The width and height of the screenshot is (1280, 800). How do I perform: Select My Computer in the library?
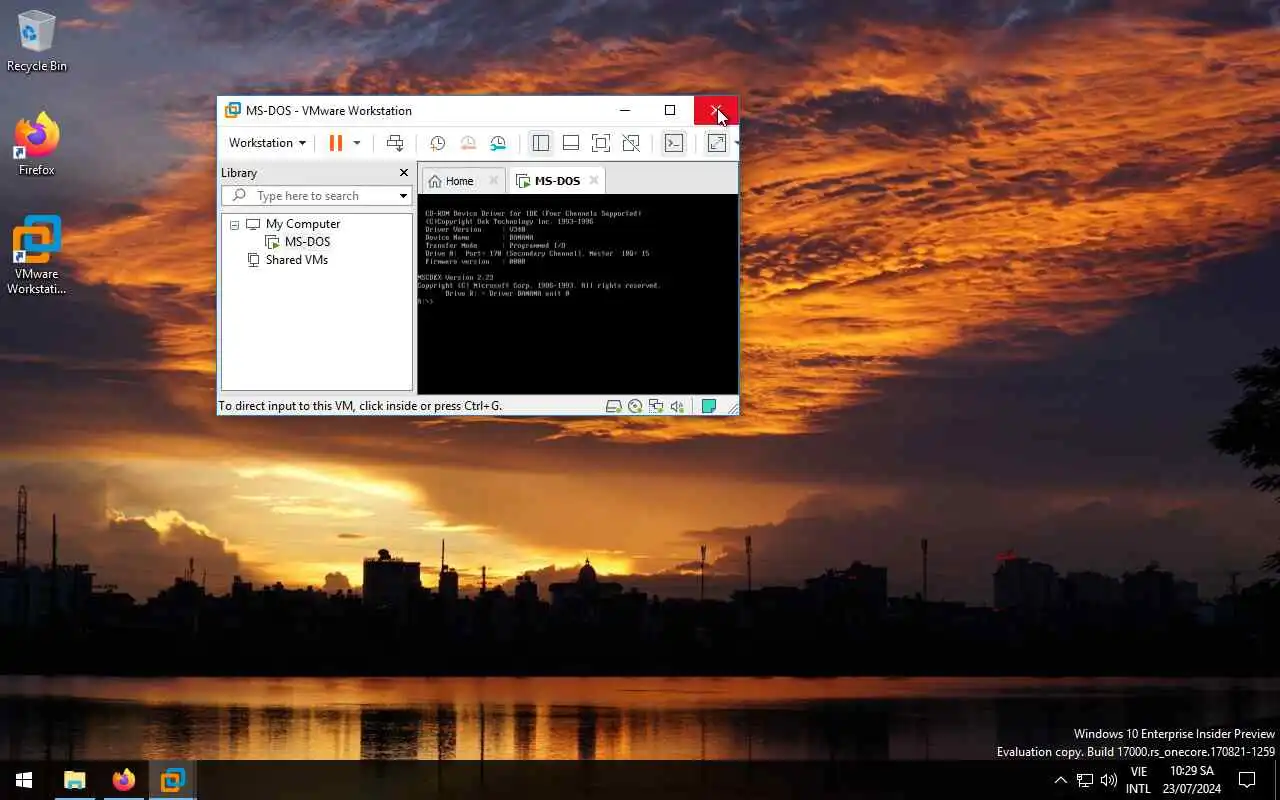coord(303,224)
